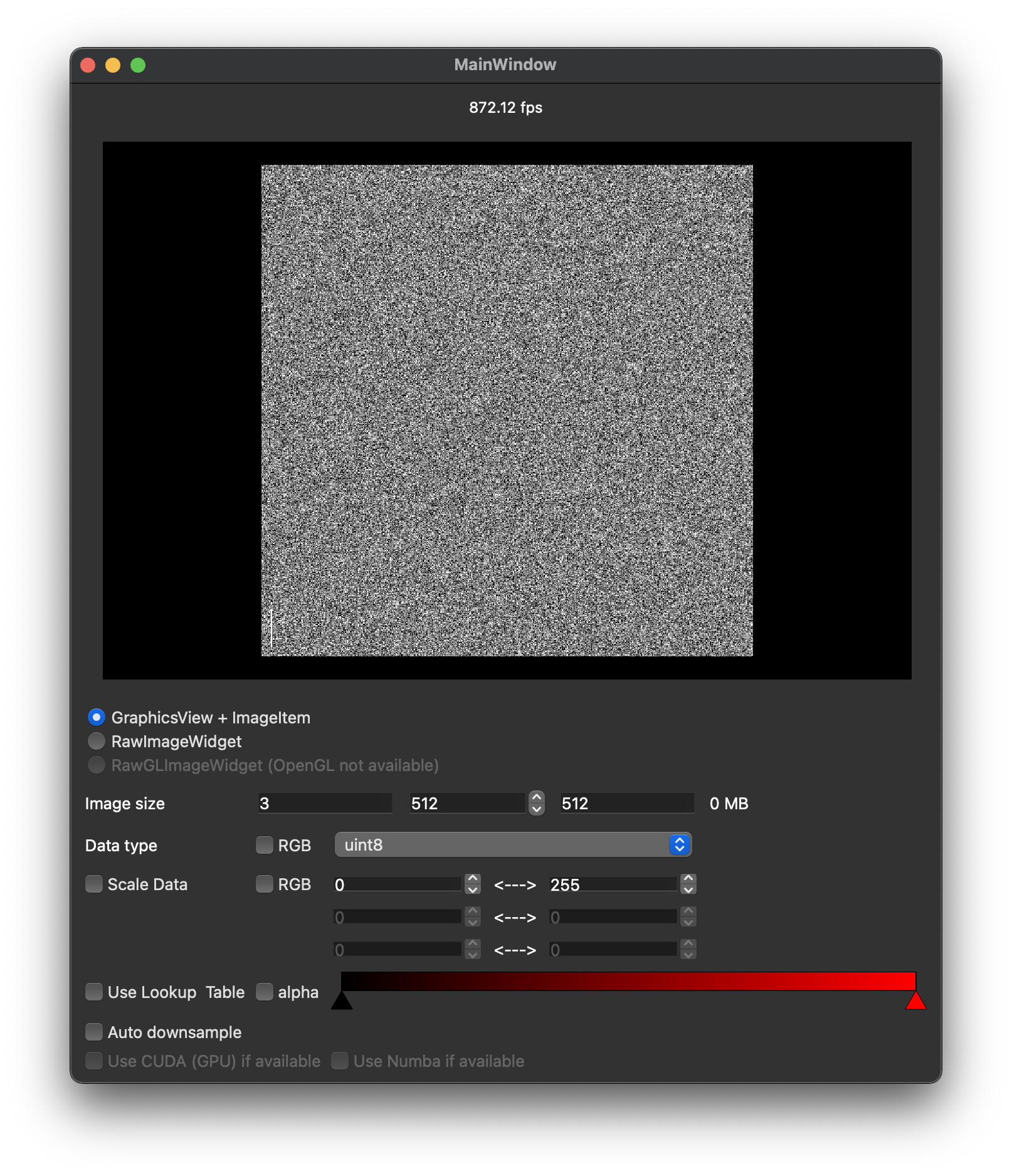Viewport: 1012px width, 1176px height.
Task: Click the red gradient tick marker
Action: (x=915, y=1000)
